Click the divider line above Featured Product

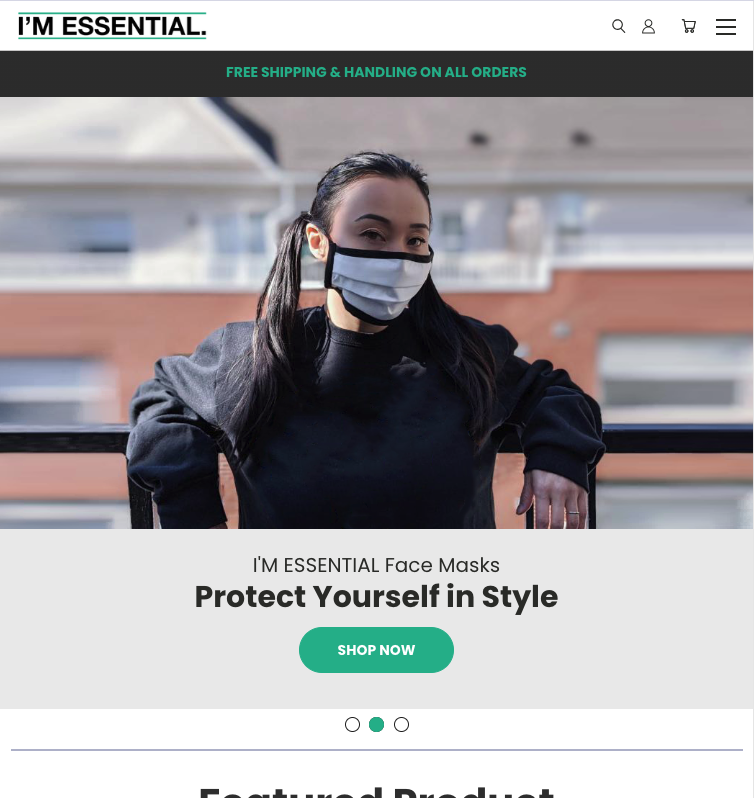pos(376,750)
